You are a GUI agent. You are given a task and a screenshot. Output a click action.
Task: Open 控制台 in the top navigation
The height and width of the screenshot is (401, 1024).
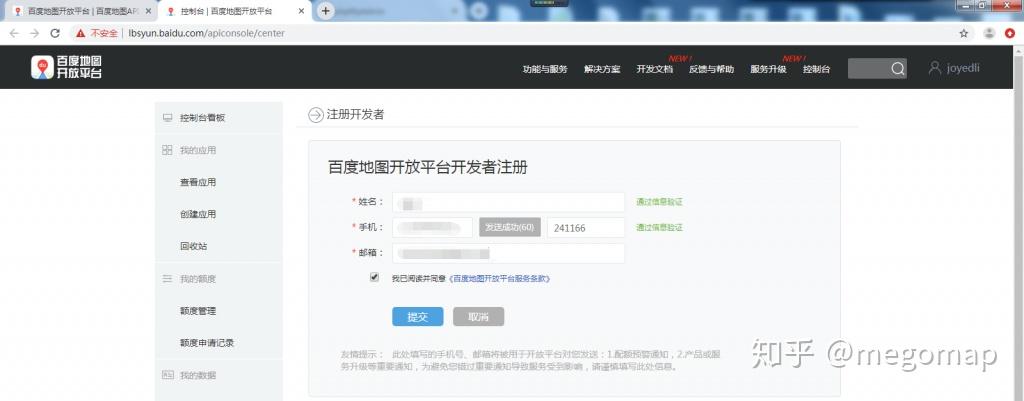(x=816, y=69)
